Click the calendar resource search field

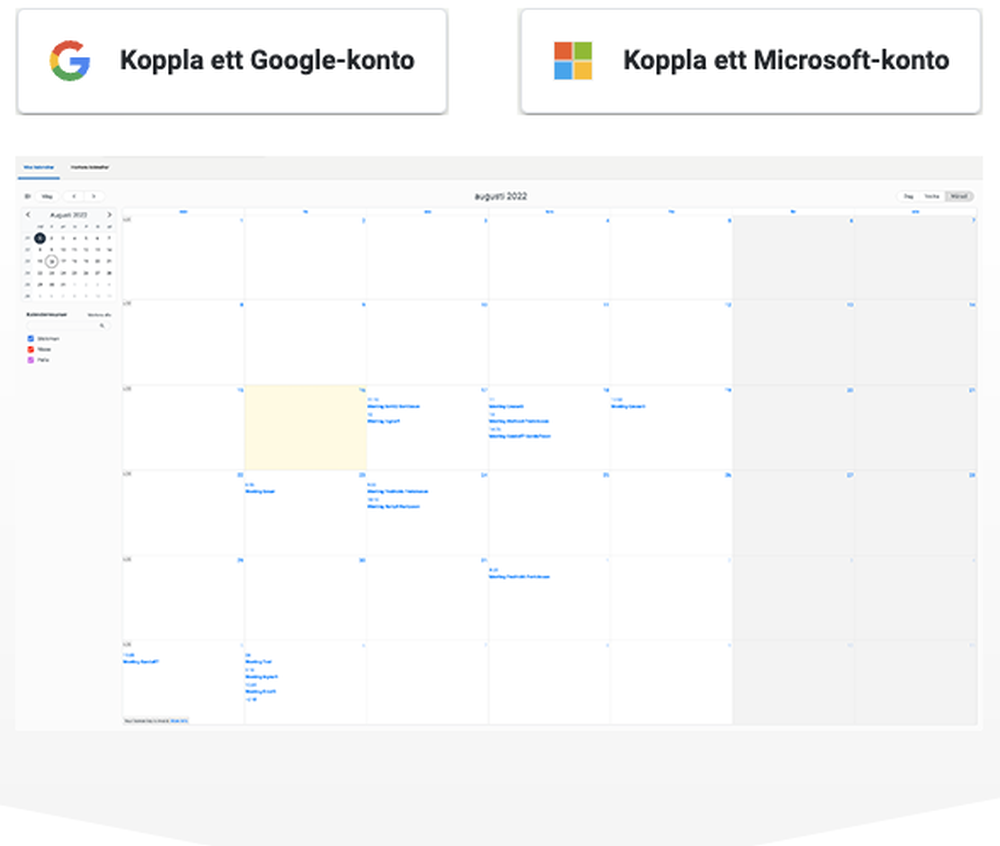pyautogui.click(x=68, y=326)
